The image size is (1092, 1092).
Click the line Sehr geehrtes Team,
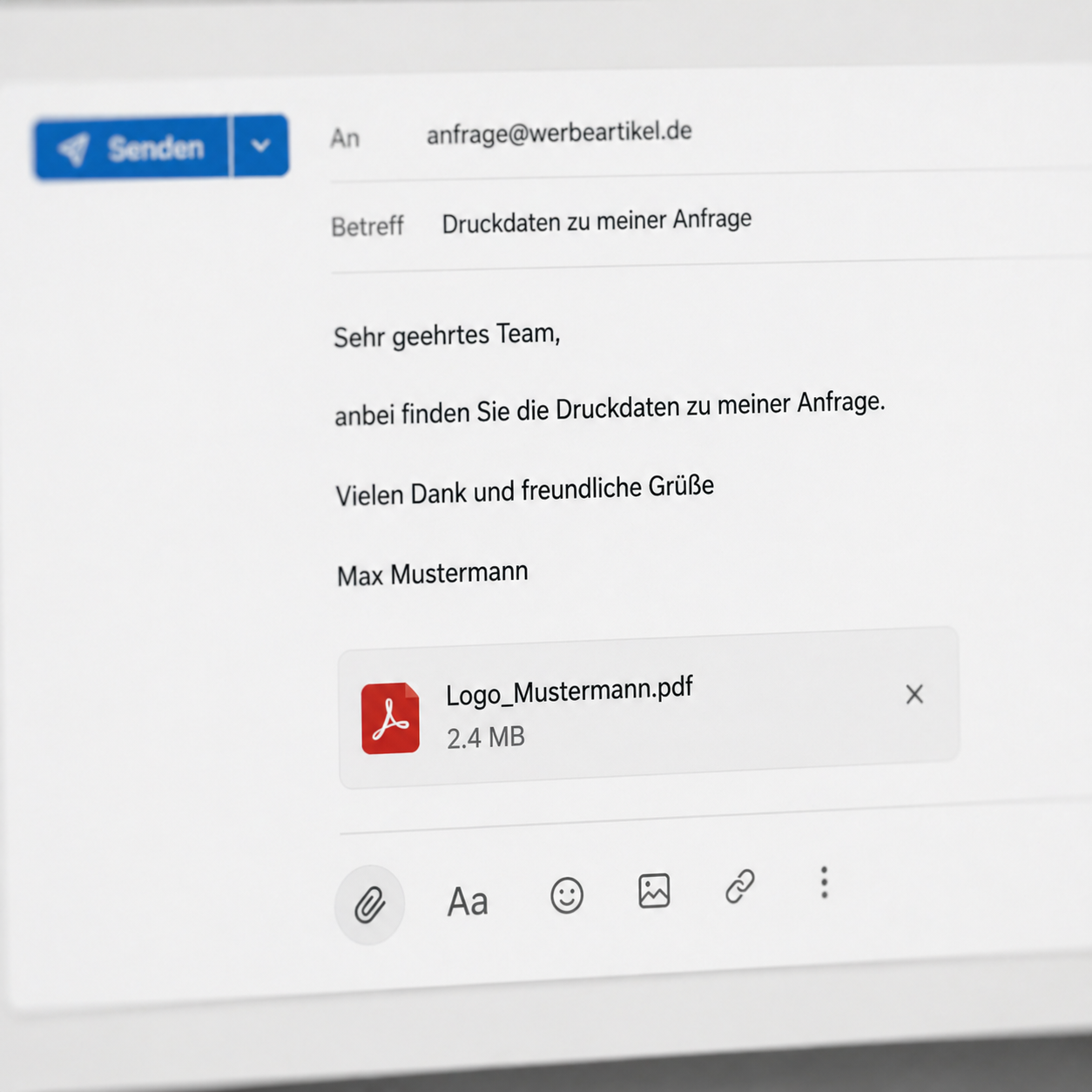[447, 335]
